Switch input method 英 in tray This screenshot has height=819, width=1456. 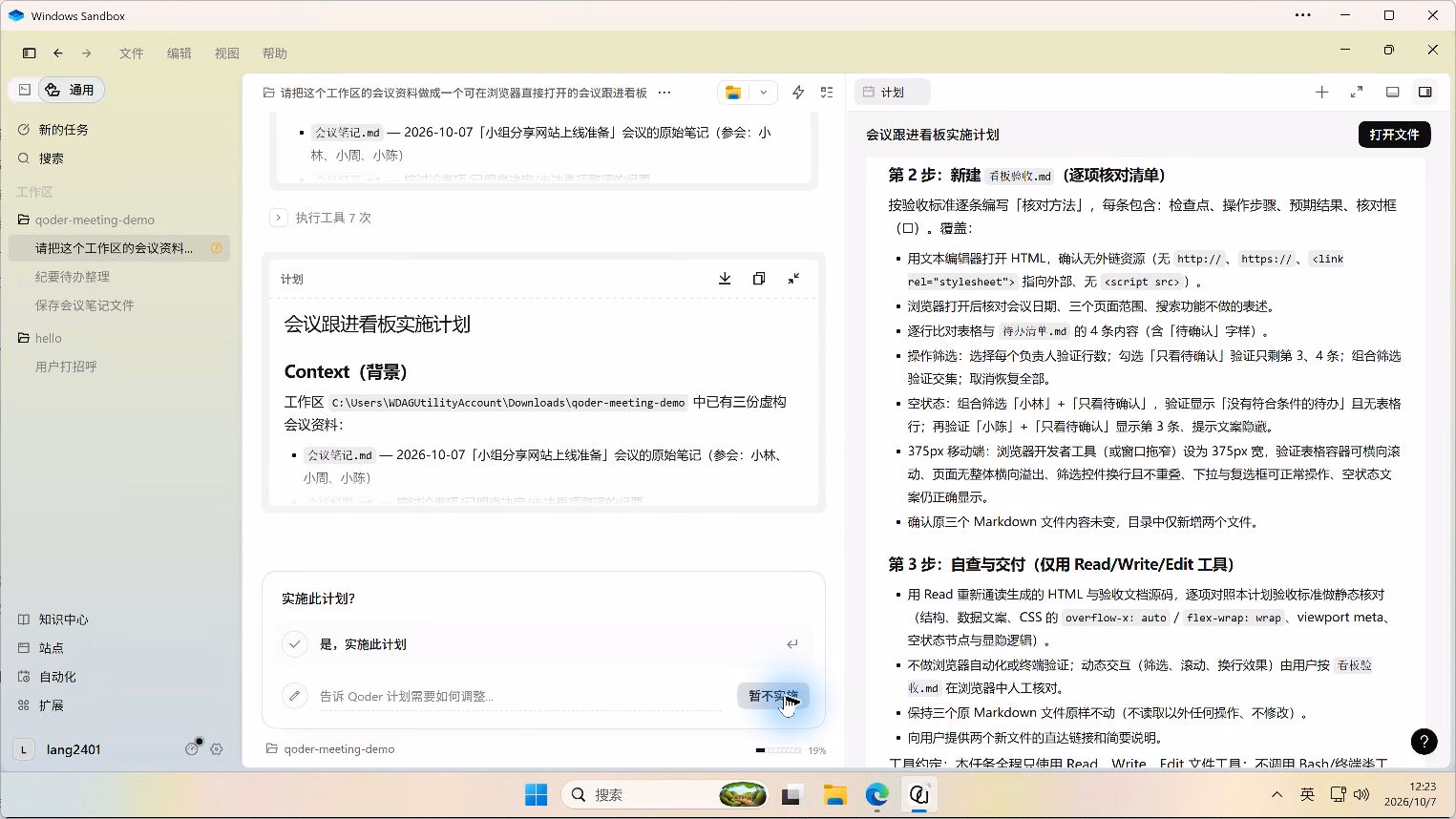point(1307,794)
